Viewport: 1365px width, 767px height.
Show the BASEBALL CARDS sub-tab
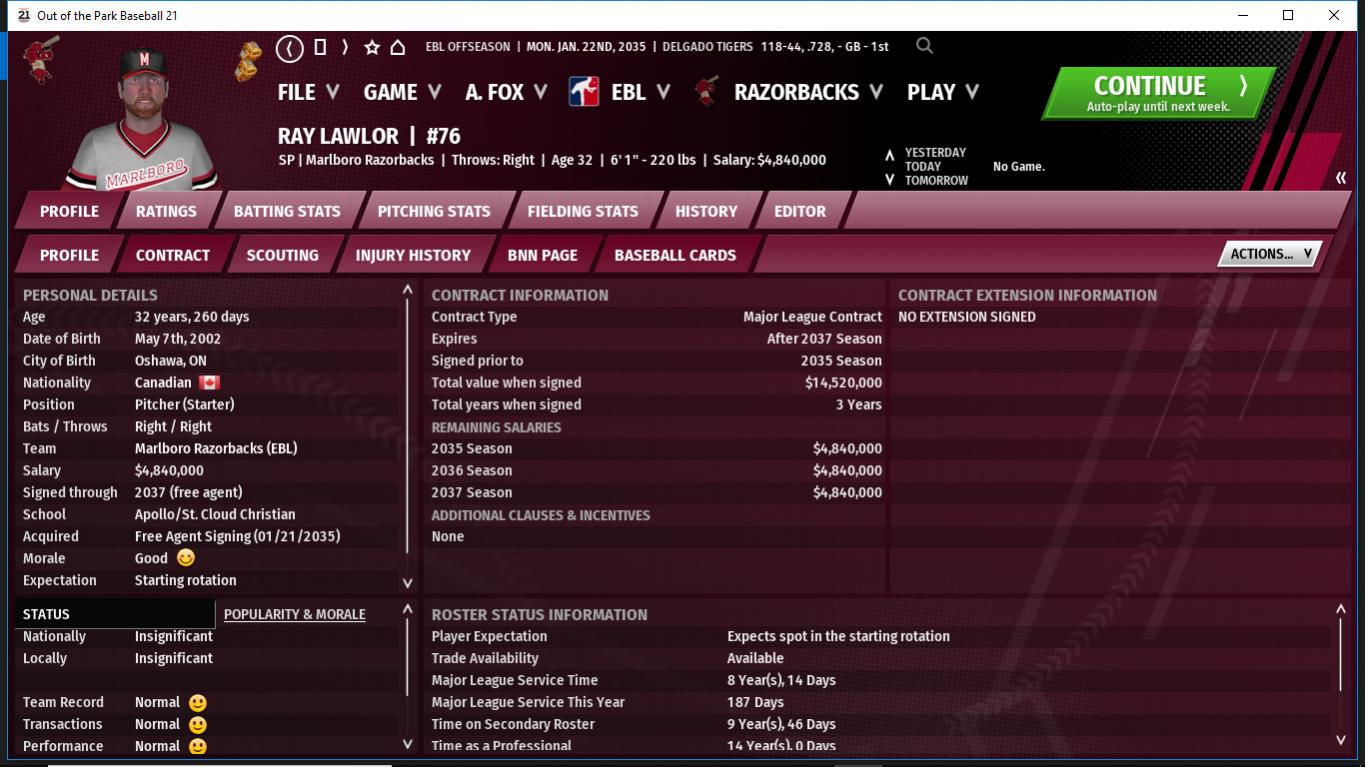675,255
